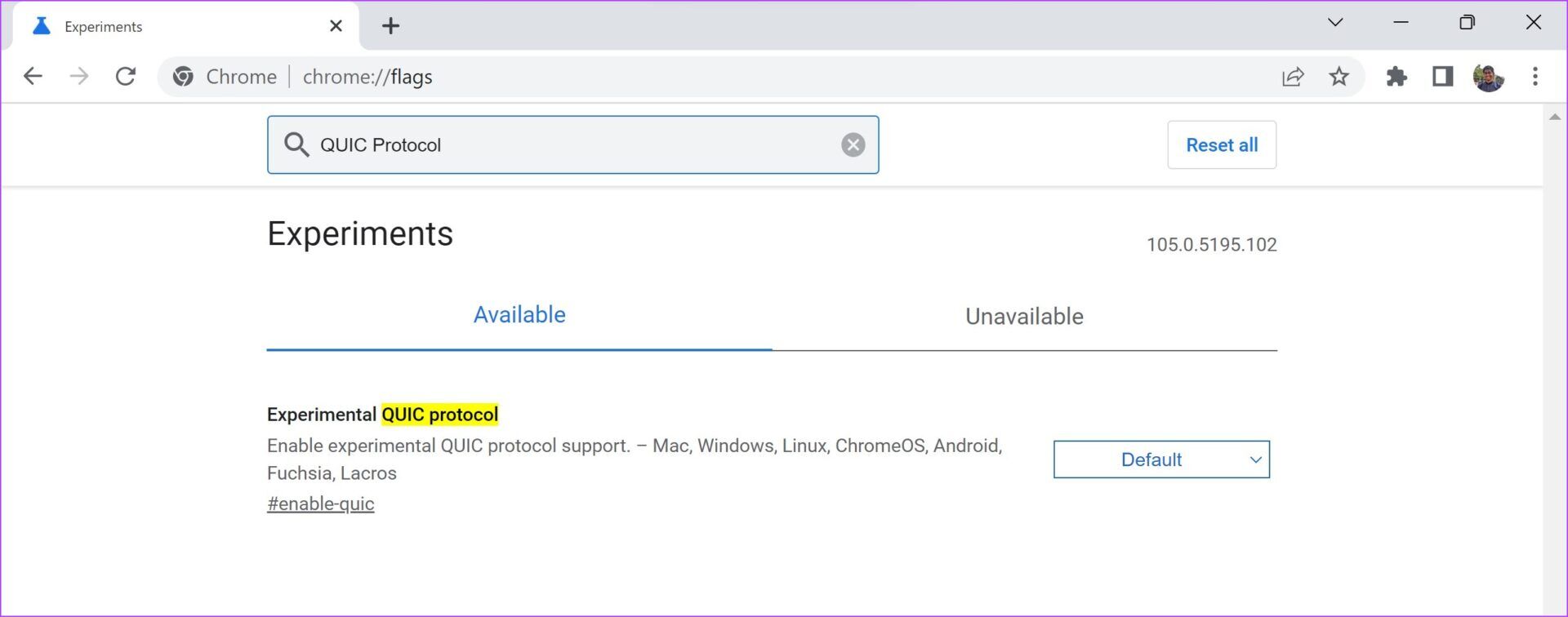Click the scrollbar up arrow
This screenshot has width=1568, height=617.
coord(1555,118)
